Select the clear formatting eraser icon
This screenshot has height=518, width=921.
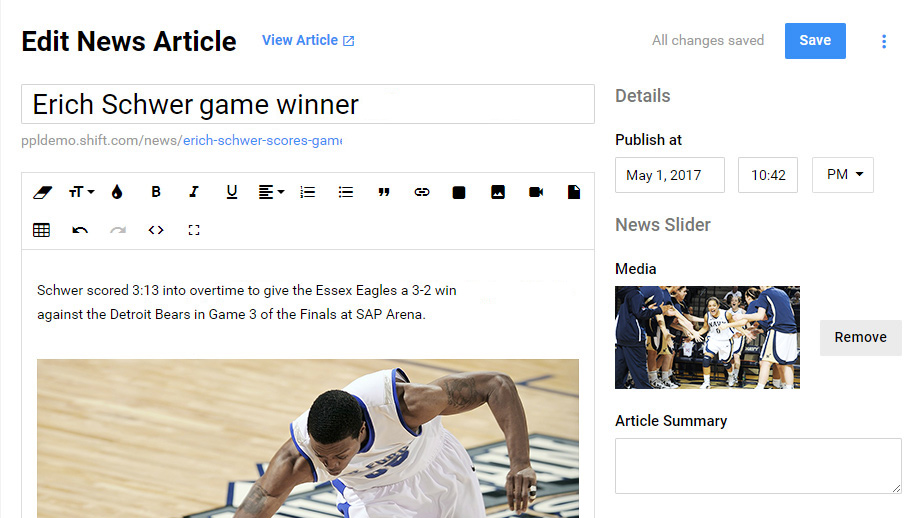[42, 192]
